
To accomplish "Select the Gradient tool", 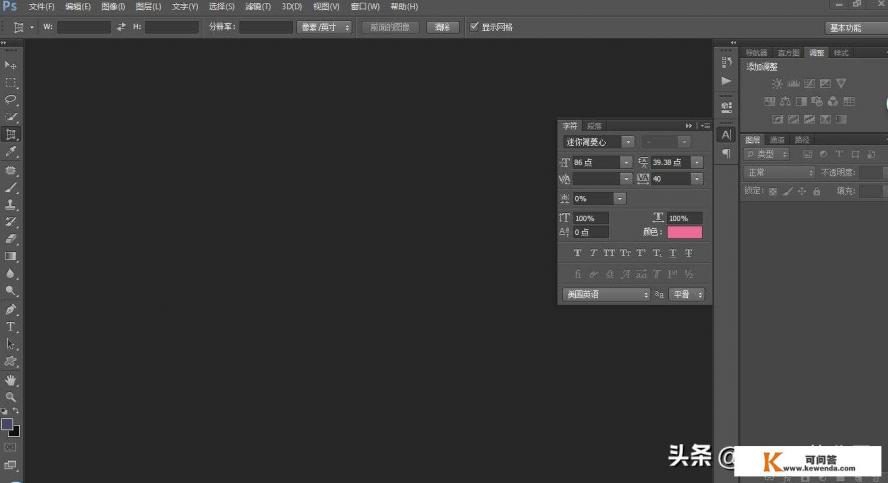I will 10,256.
